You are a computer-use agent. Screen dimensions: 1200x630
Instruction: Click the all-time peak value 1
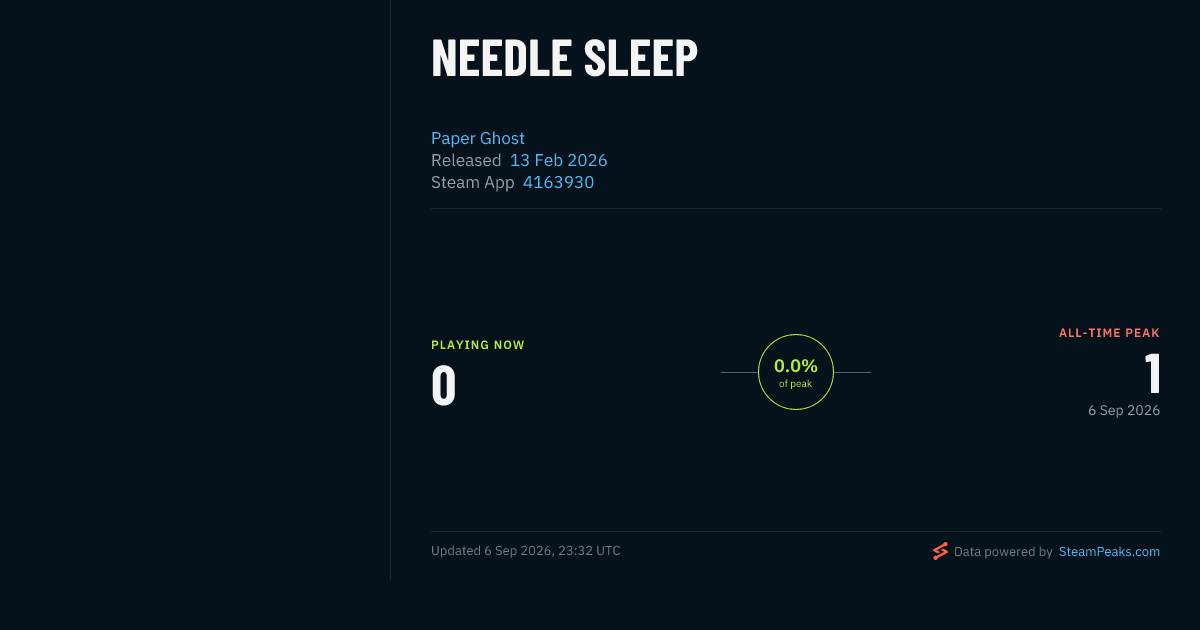click(1152, 374)
